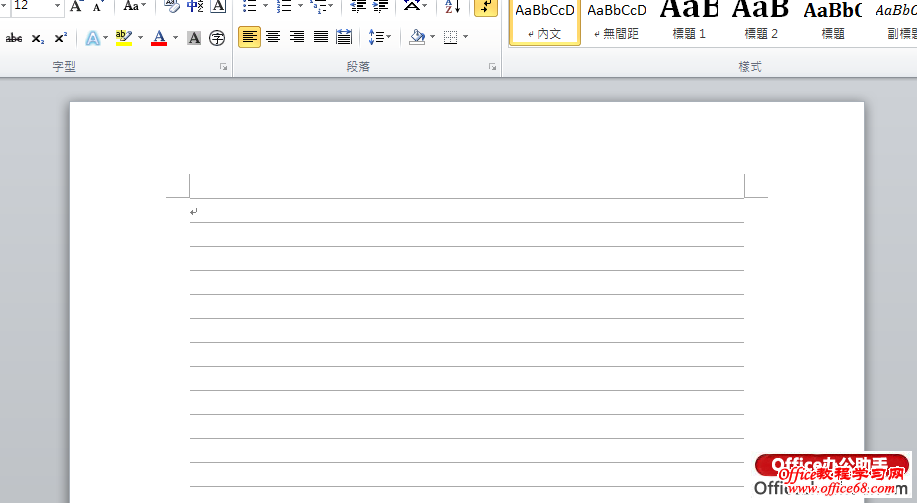Insert multilevel list

pos(319,6)
